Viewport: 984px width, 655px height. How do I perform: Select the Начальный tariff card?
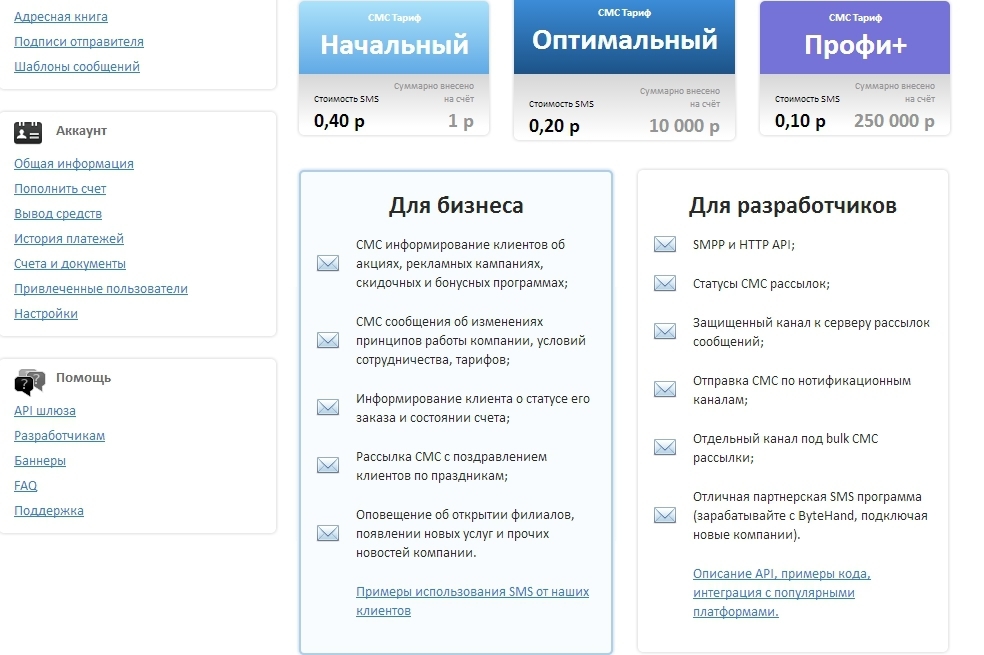(x=394, y=68)
